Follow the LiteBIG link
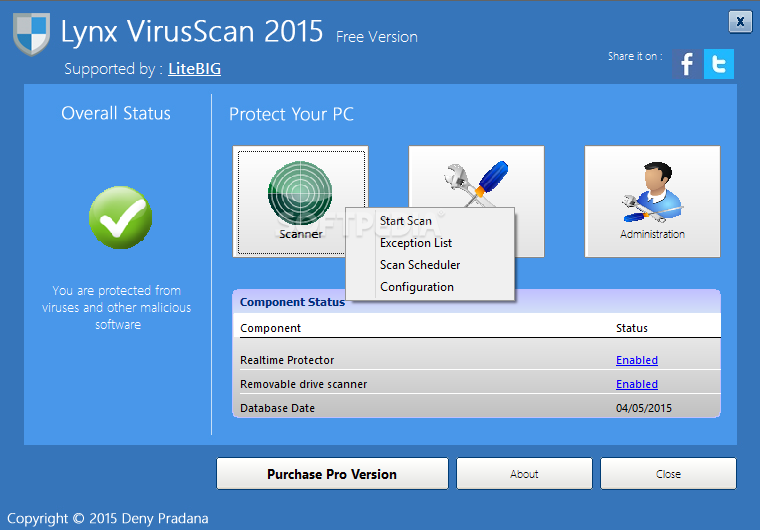760x530 pixels. pyautogui.click(x=194, y=69)
